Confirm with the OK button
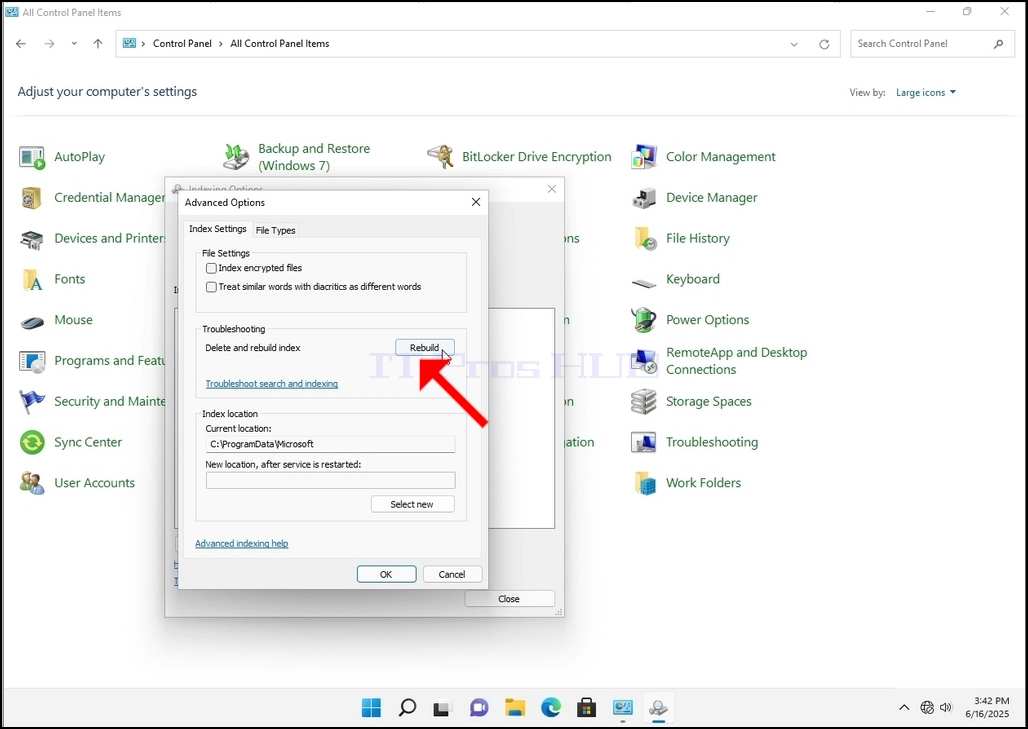 pos(386,574)
